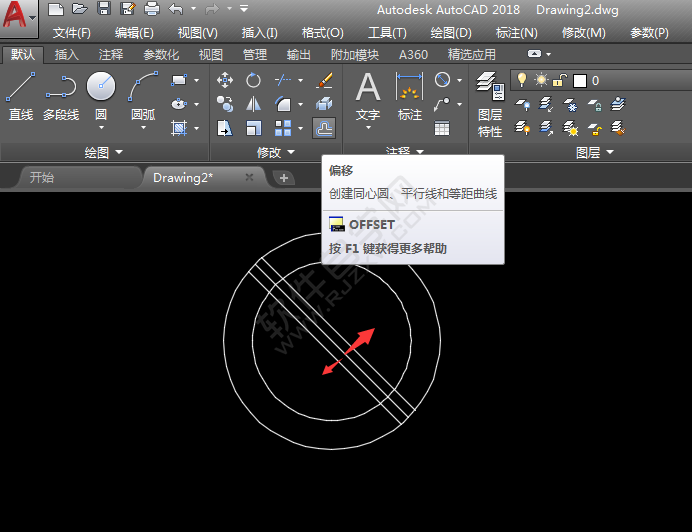
Task: Open Layer Properties (图层特性) manager
Action: pos(490,105)
